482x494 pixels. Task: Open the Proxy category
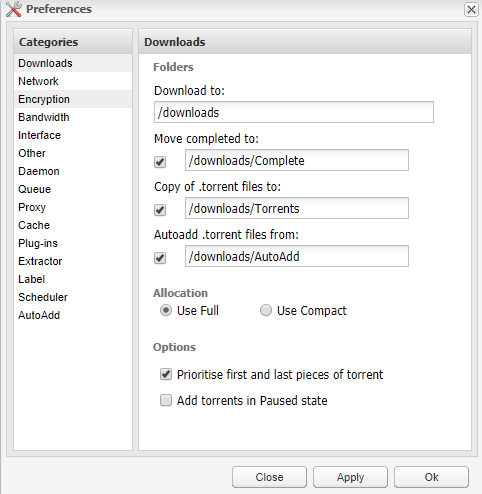point(73,207)
